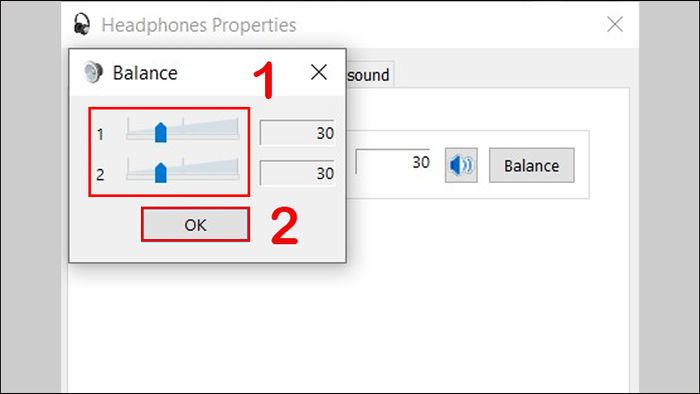
Task: Click the speaker icon in the Balance dialog title
Action: click(93, 72)
